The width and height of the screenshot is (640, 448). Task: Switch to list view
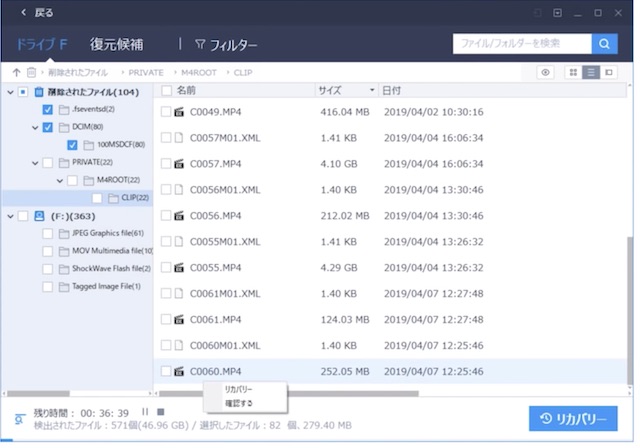pos(591,73)
